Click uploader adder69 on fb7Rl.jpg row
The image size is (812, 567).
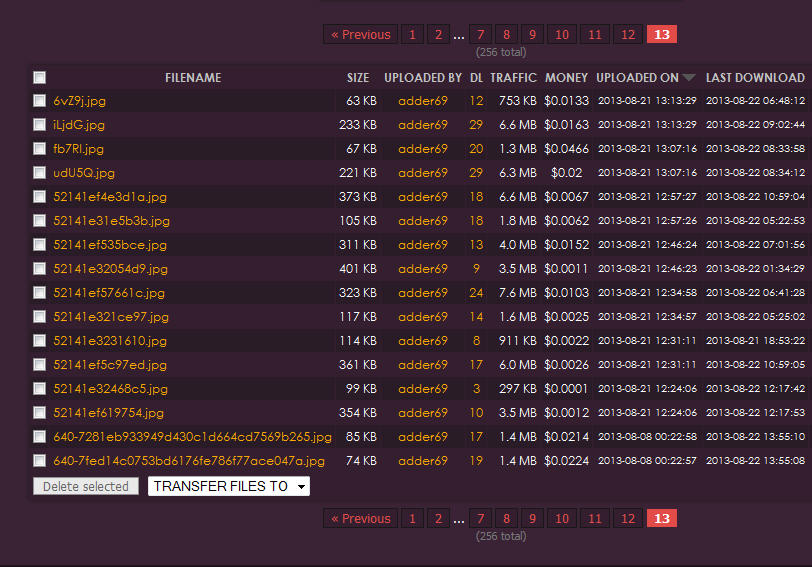tap(422, 149)
